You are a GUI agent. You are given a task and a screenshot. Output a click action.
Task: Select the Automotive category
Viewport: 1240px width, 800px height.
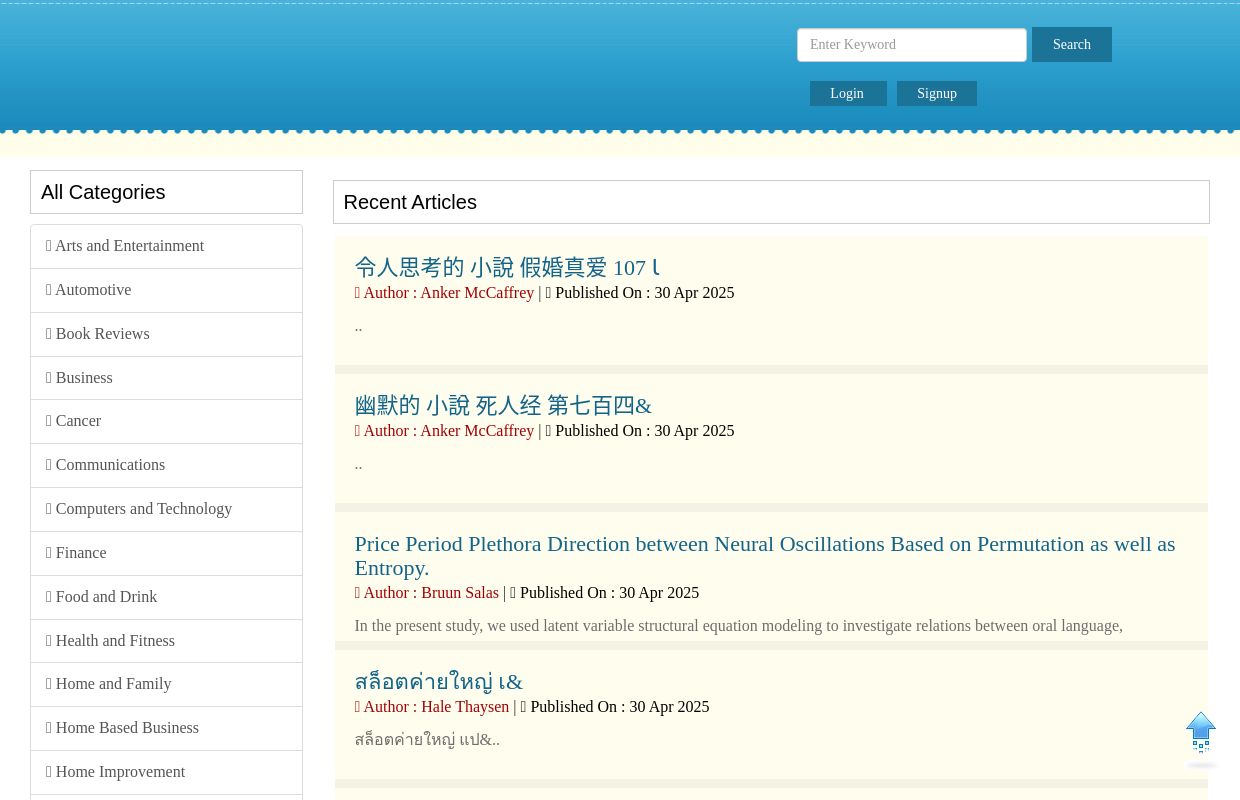coord(166,290)
